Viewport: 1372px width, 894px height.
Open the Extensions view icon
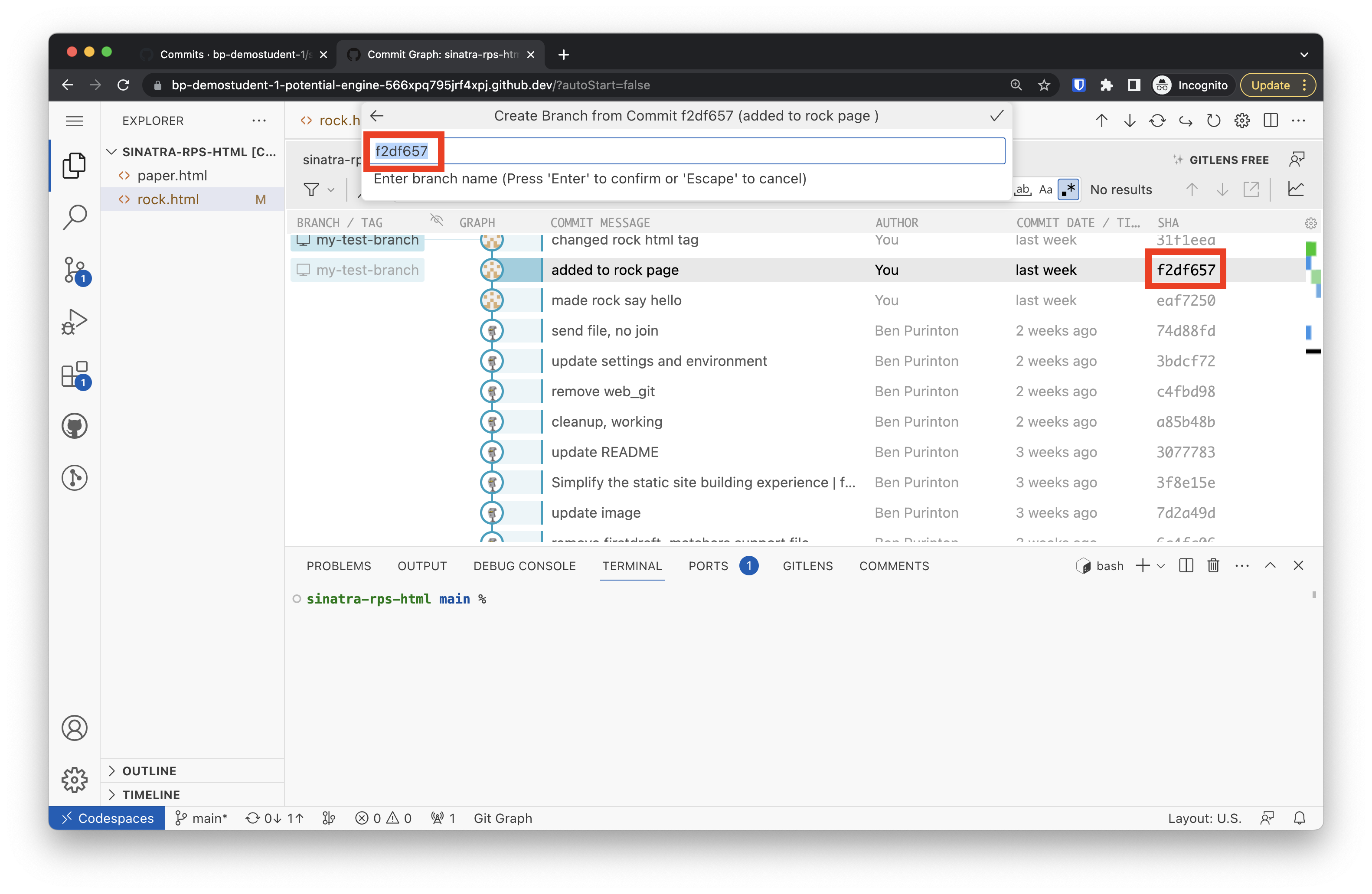(x=74, y=374)
